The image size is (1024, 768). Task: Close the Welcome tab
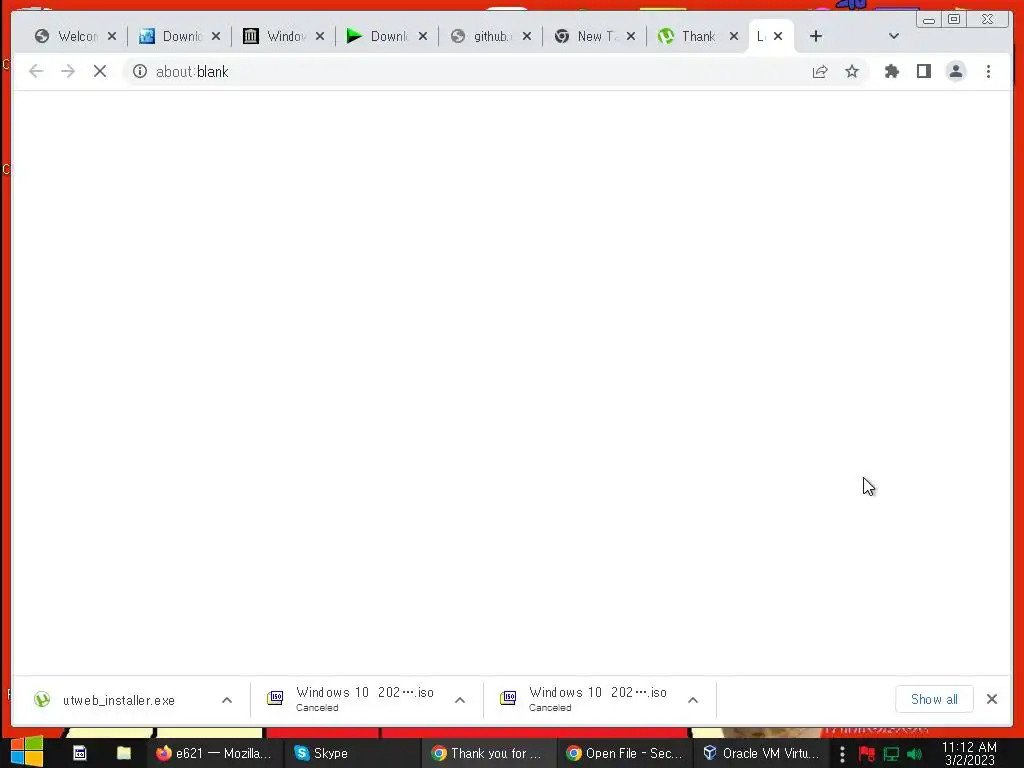pos(112,37)
